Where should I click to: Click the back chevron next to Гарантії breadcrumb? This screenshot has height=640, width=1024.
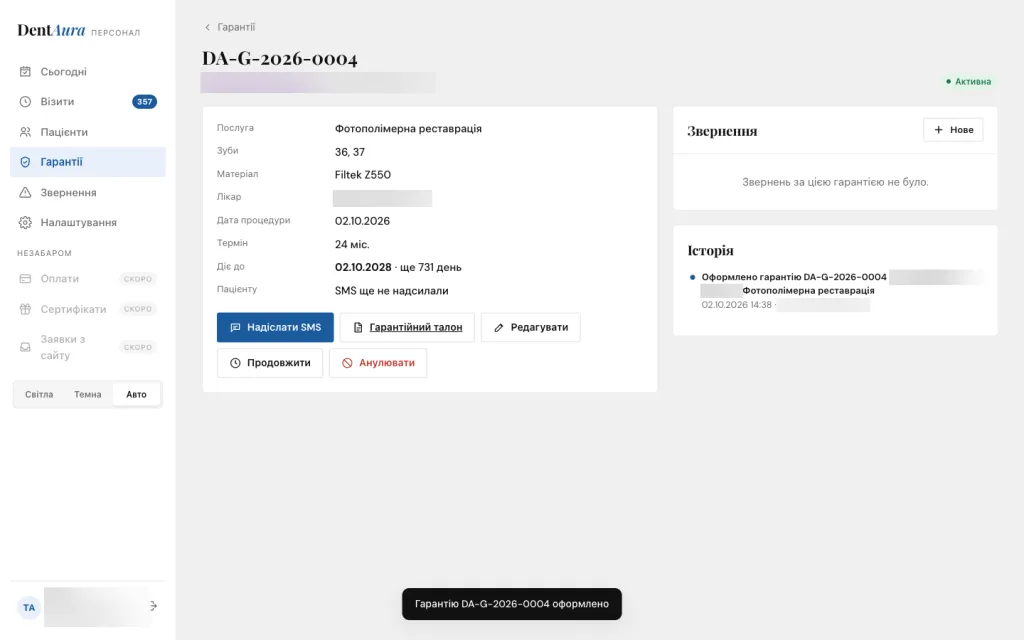coord(208,27)
